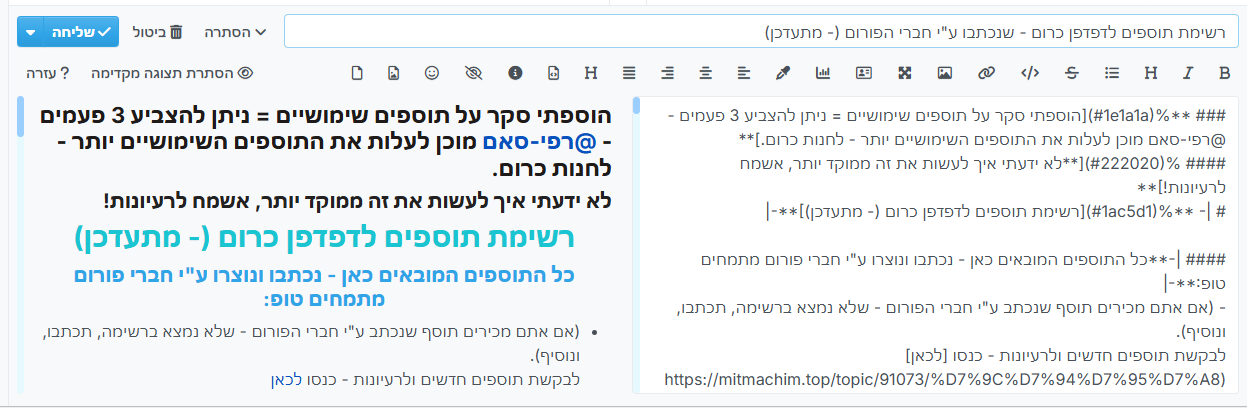Open עזרה formatting help

(49, 73)
